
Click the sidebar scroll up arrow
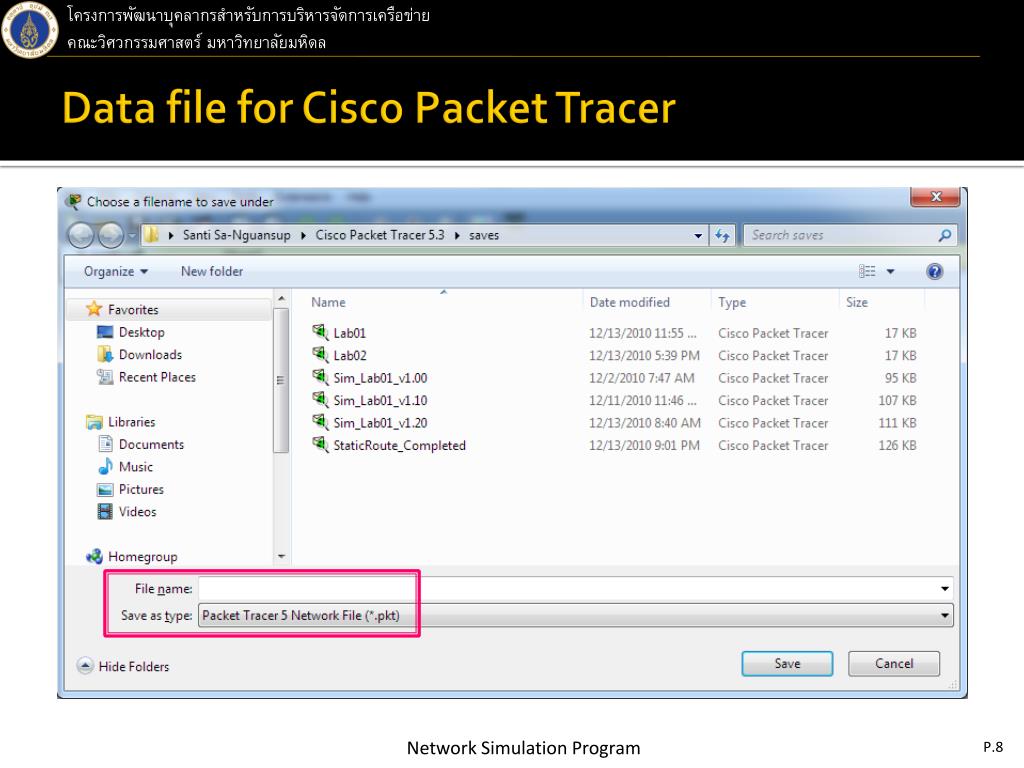click(281, 298)
